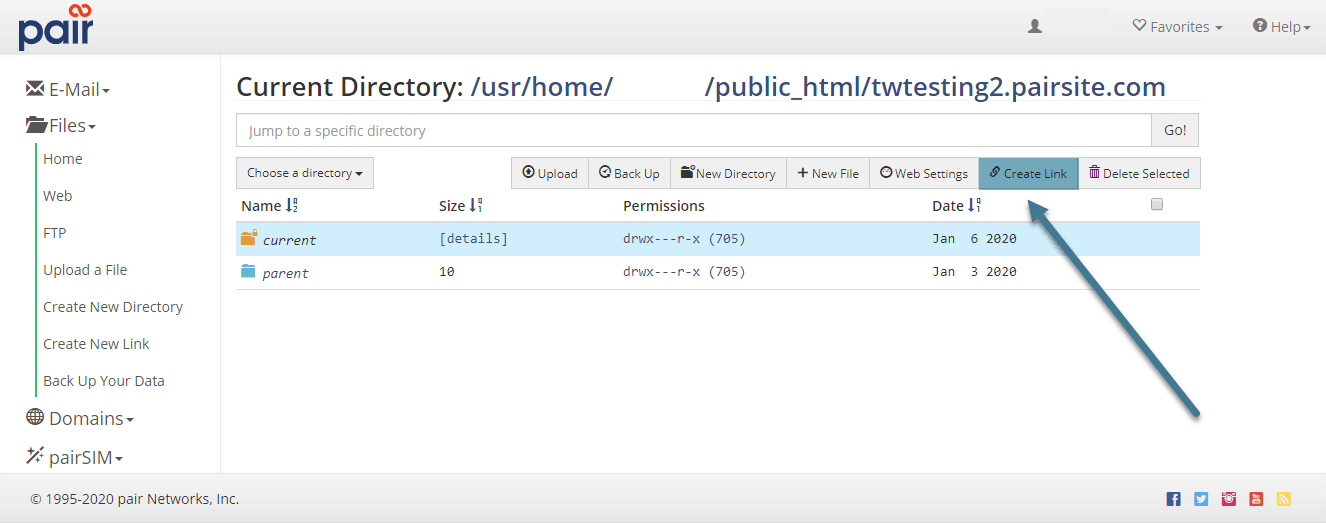Open the Twitter social icon
The height and width of the screenshot is (523, 1326).
[1201, 499]
